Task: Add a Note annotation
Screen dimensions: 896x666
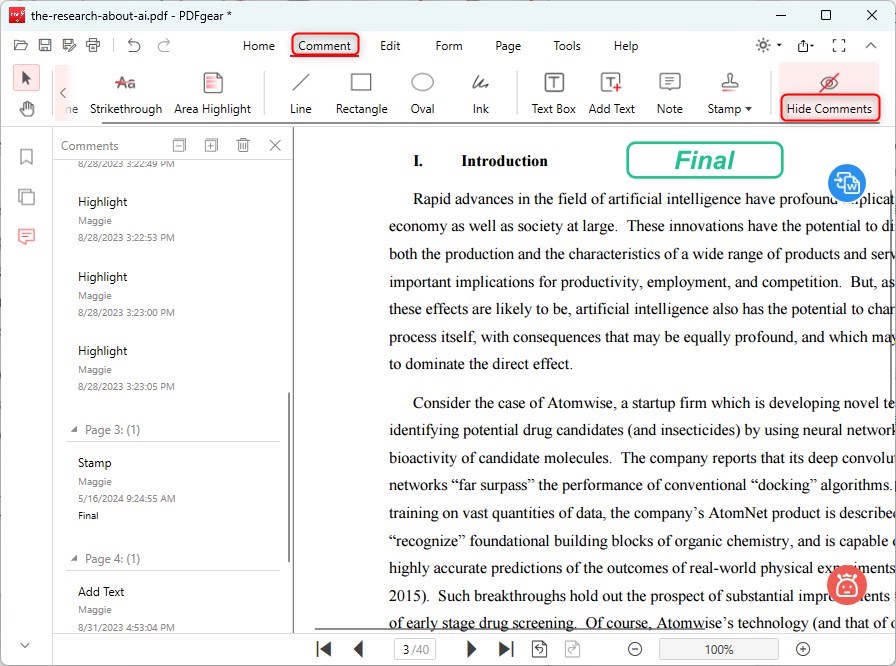Action: coord(669,93)
